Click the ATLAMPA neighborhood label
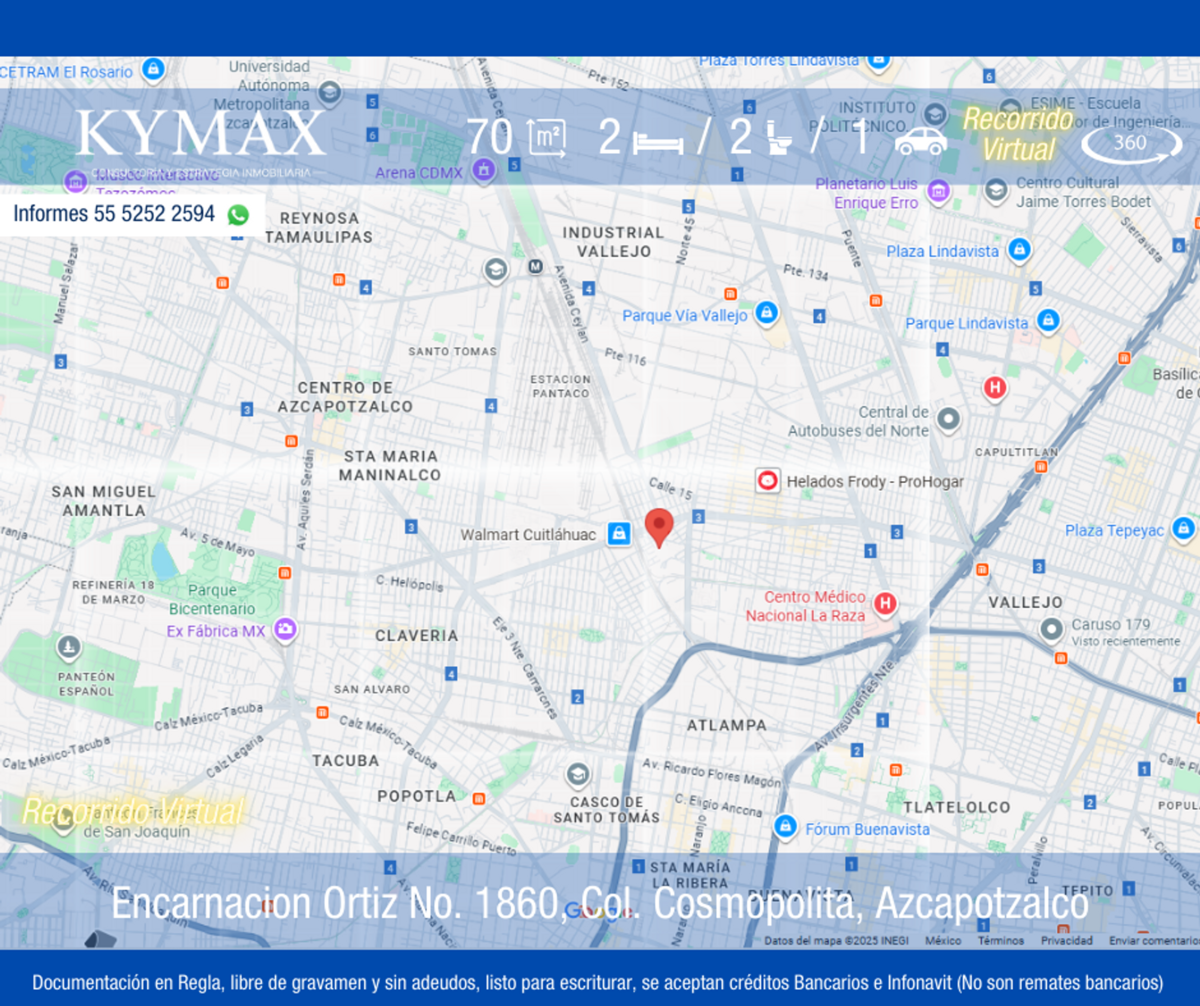 [727, 725]
